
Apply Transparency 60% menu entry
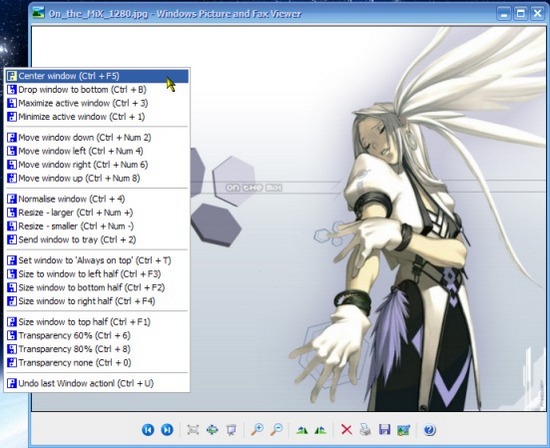(x=97, y=335)
